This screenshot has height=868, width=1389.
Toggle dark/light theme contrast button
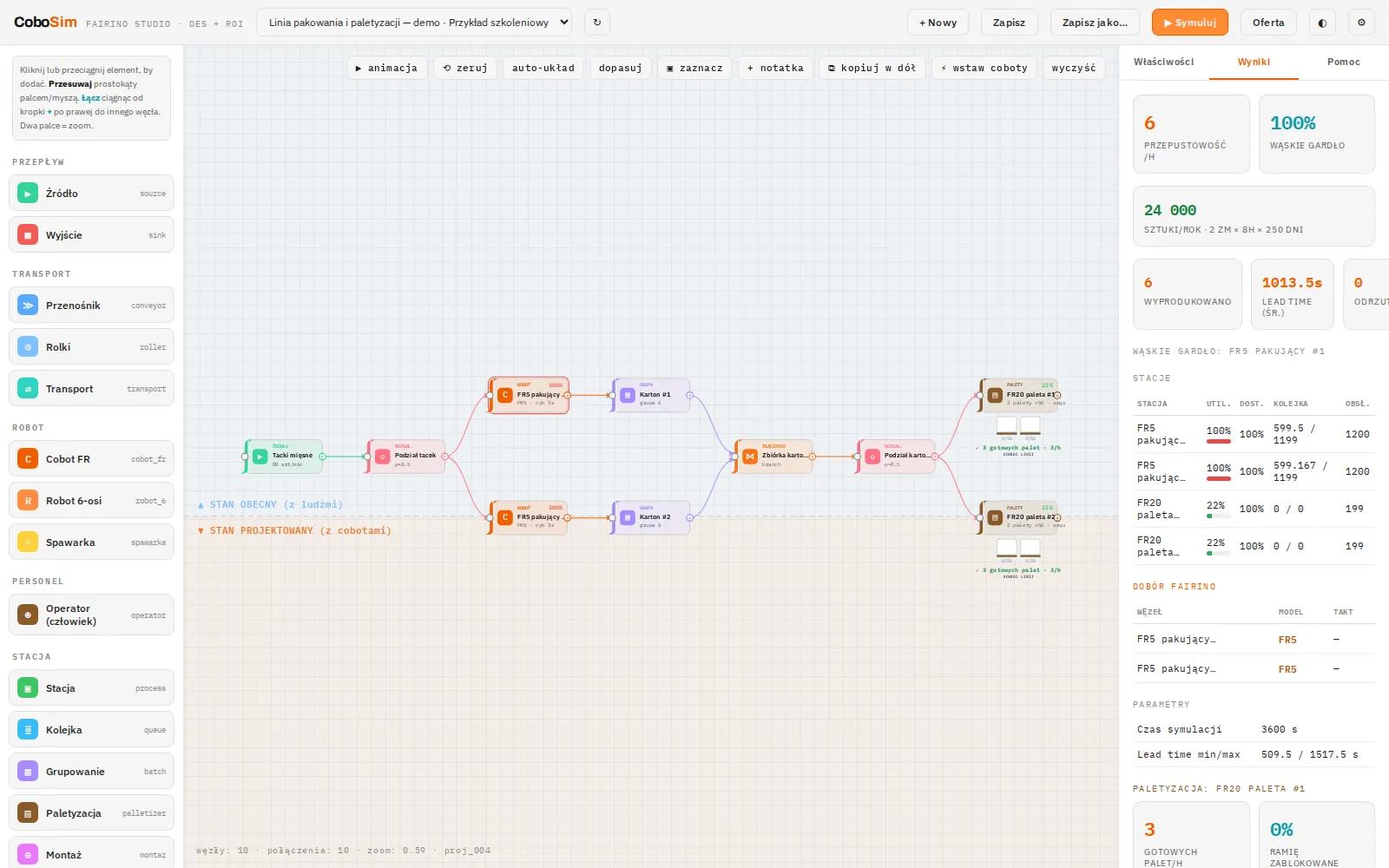1322,23
